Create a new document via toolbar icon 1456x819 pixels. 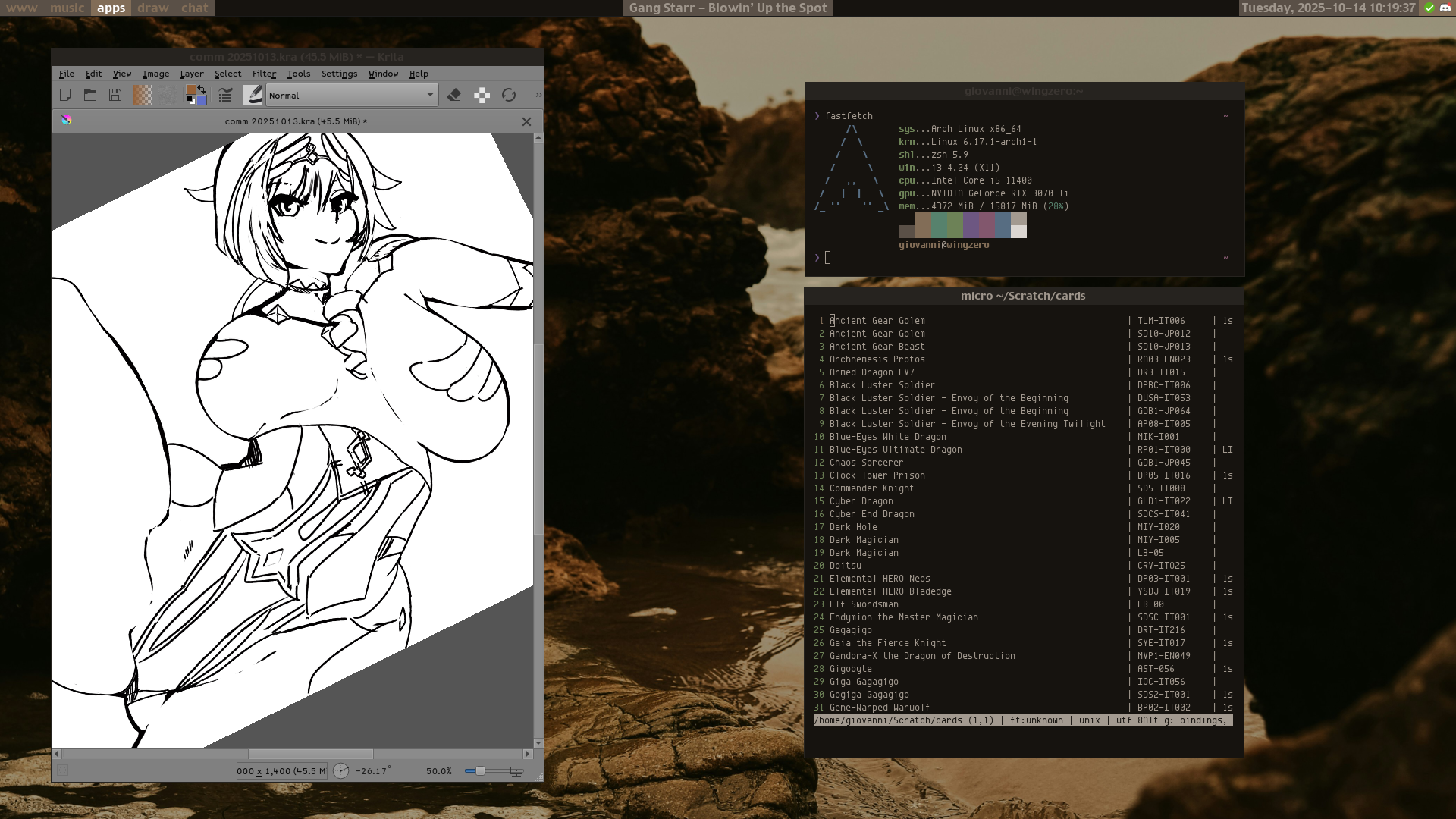(65, 95)
